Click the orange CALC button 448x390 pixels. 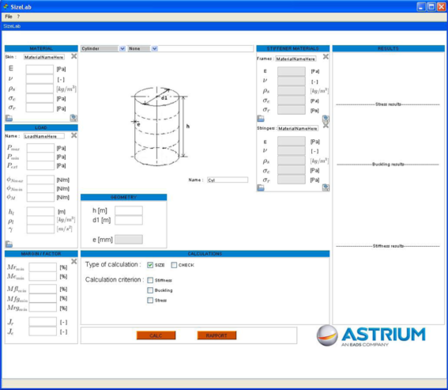click(x=156, y=335)
